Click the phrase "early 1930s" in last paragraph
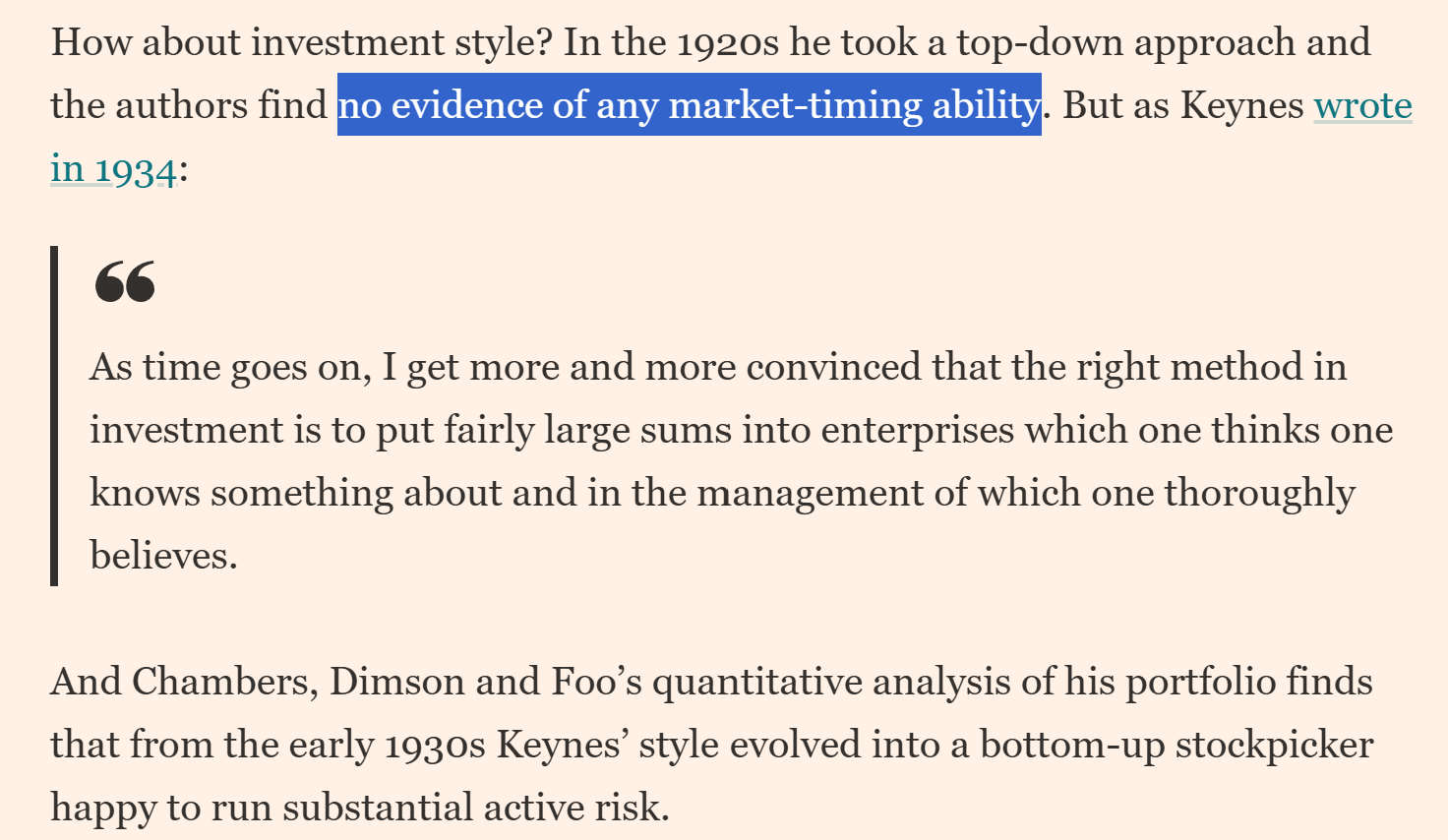The height and width of the screenshot is (840, 1448). click(388, 745)
